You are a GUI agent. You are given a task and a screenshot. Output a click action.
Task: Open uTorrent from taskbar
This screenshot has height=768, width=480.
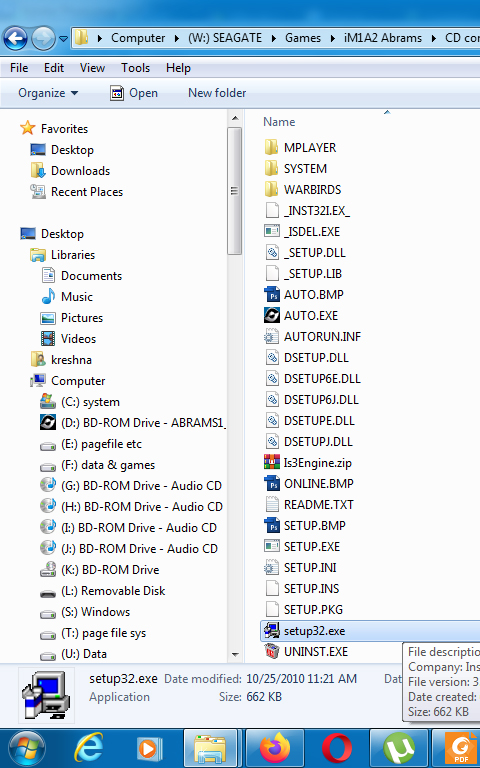399,748
